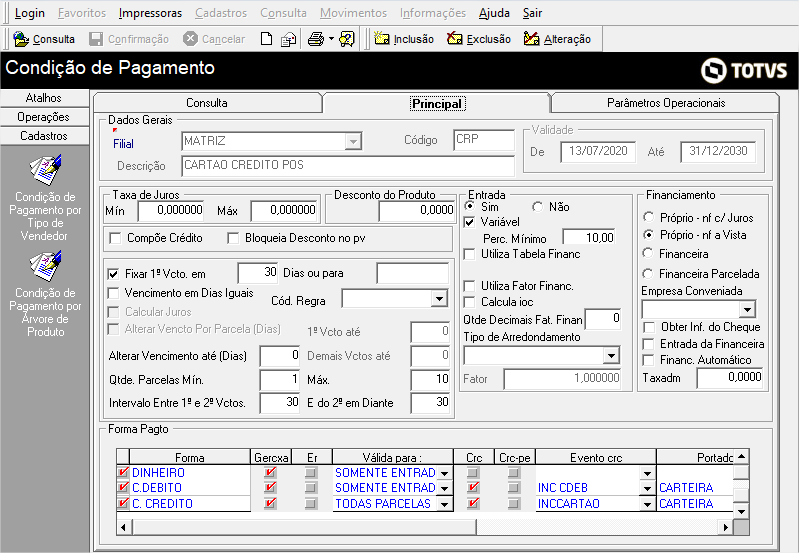
Task: Click the Sair menu item
Action: tap(532, 13)
